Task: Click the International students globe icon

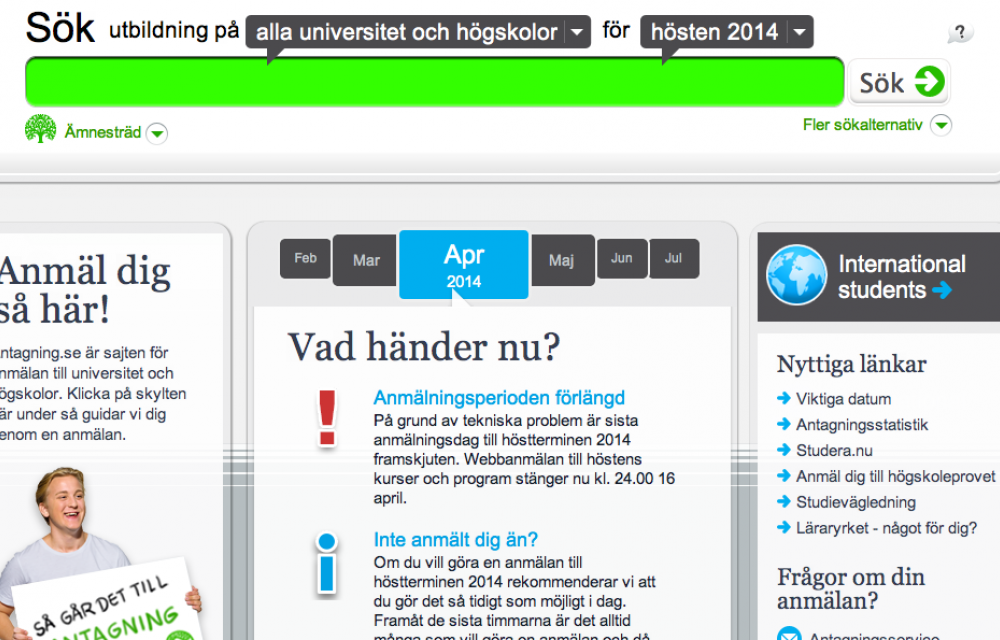Action: point(796,276)
